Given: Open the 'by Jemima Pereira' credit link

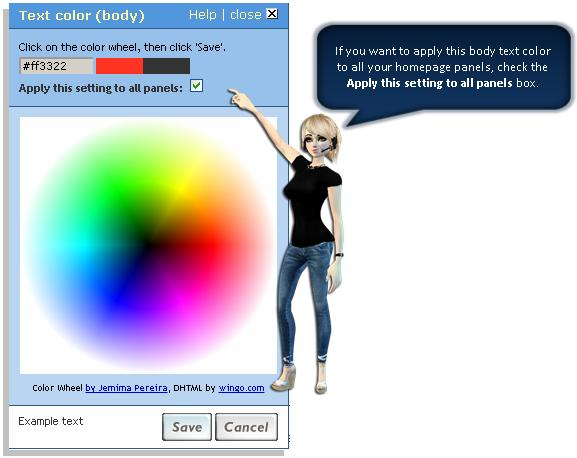Looking at the screenshot, I should click(x=127, y=388).
